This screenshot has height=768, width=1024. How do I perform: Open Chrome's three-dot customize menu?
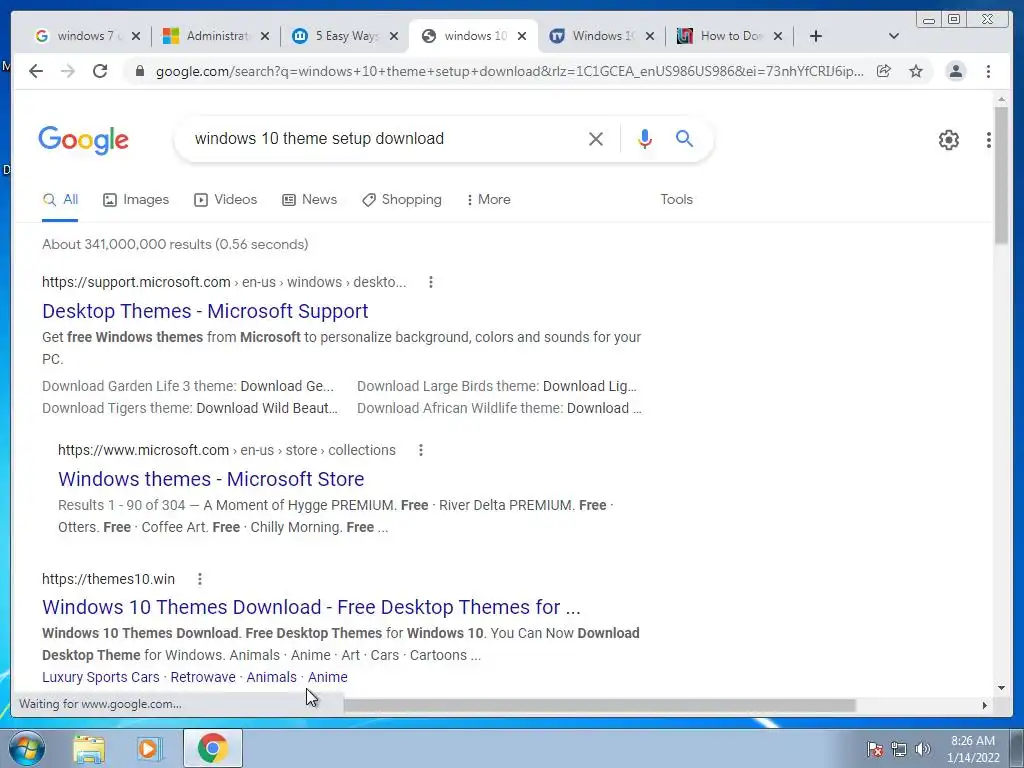(989, 71)
